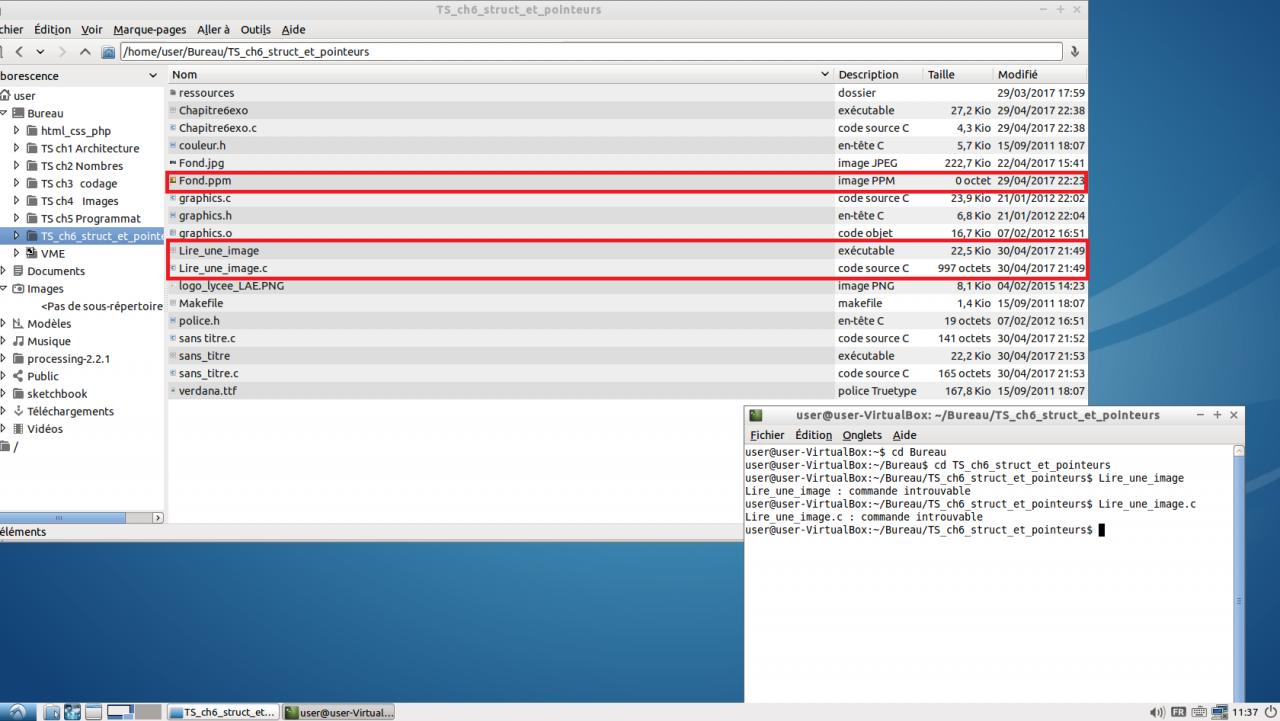Sort files by the Nom column header
This screenshot has width=1280, height=721.
point(500,75)
